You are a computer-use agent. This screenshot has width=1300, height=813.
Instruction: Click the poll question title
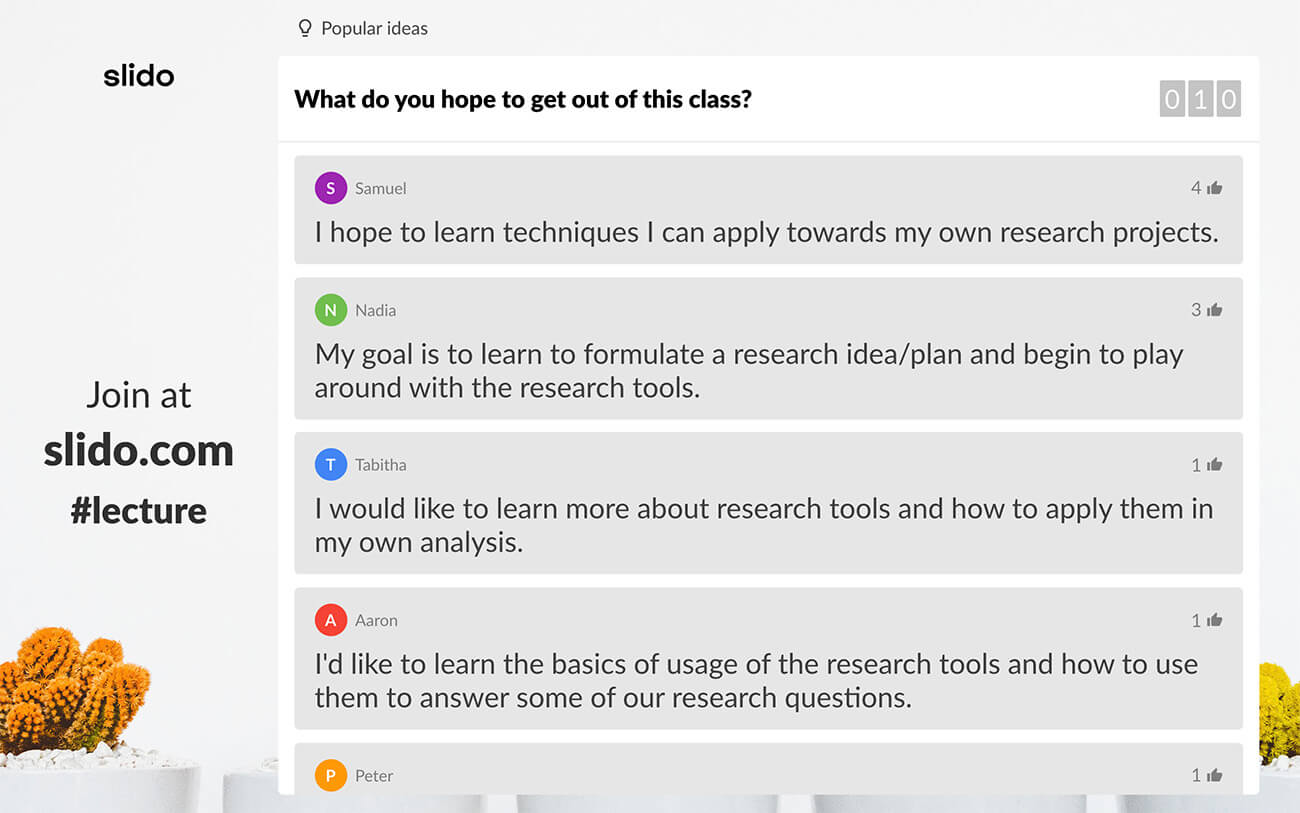point(523,99)
